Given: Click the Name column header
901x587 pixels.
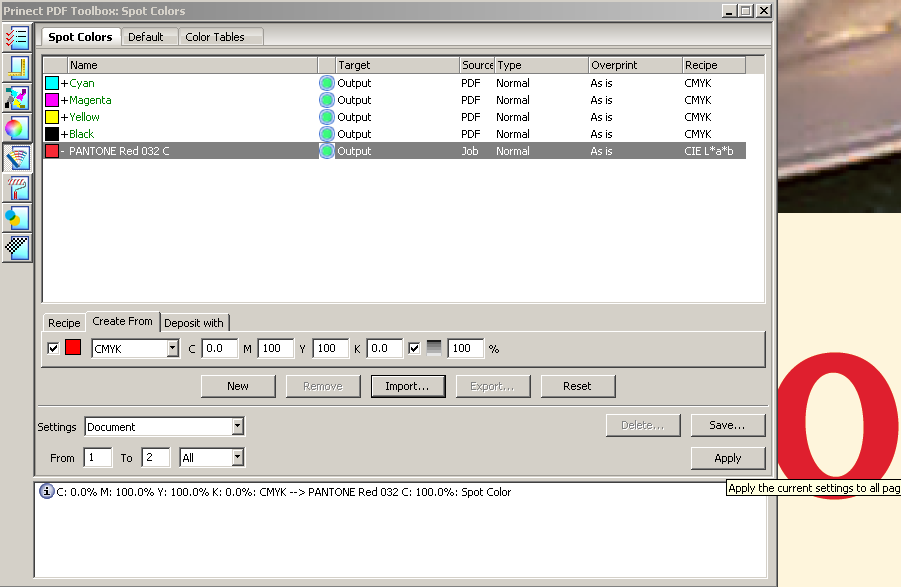Looking at the screenshot, I should 192,65.
